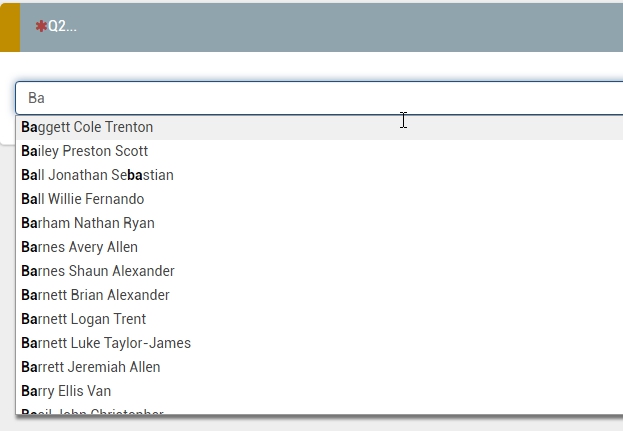Choose Bailey Preston Scott option
Screen dimensions: 623x431
[x=85, y=151]
